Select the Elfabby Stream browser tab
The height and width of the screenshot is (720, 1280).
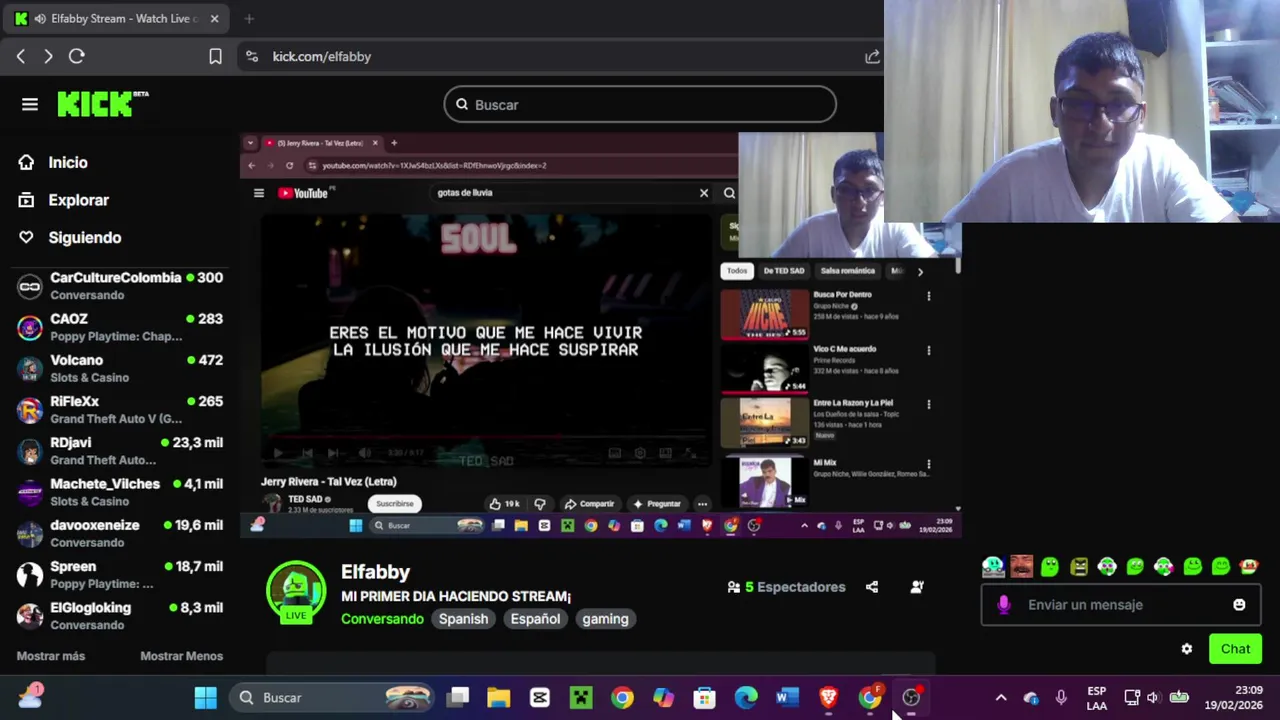click(118, 19)
